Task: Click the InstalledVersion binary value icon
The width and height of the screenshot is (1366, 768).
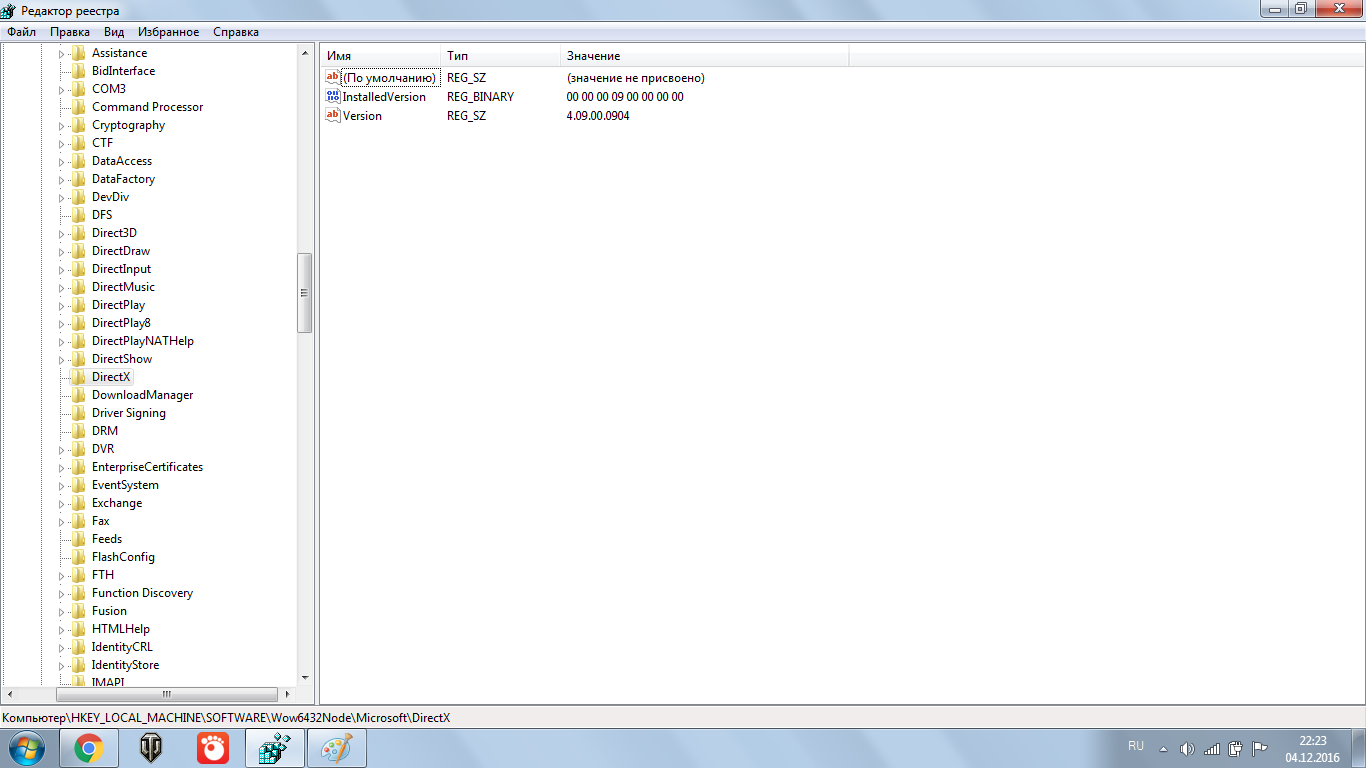Action: 333,97
